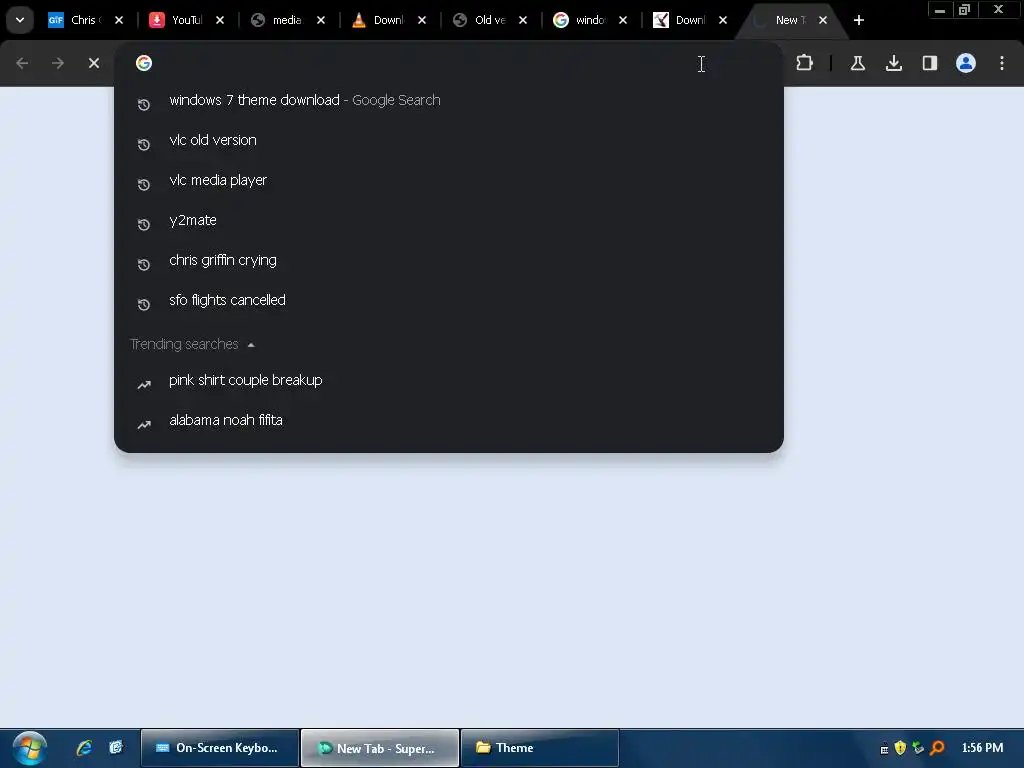This screenshot has height=768, width=1024.
Task: Select suggestion vlc media player
Action: click(449, 180)
